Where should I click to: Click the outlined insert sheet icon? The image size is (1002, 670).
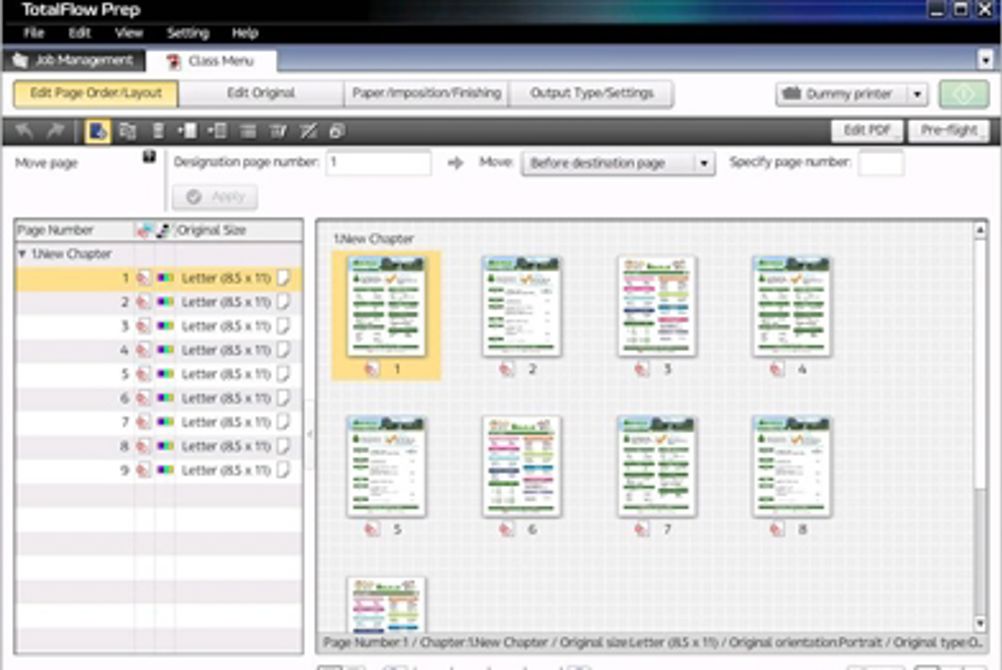pyautogui.click(x=217, y=131)
